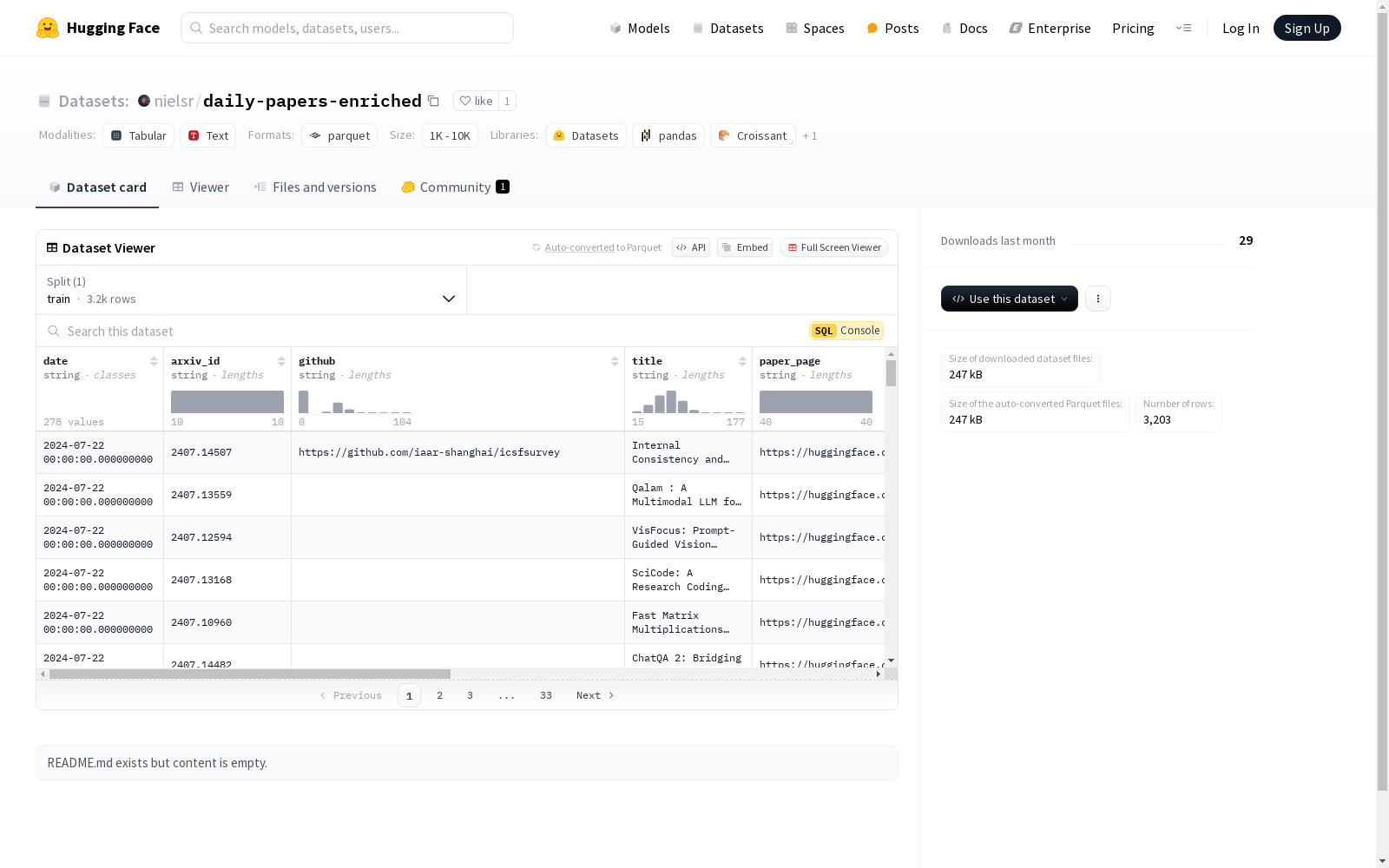Expand the Use this dataset dropdown
The height and width of the screenshot is (868, 1389).
click(1010, 299)
